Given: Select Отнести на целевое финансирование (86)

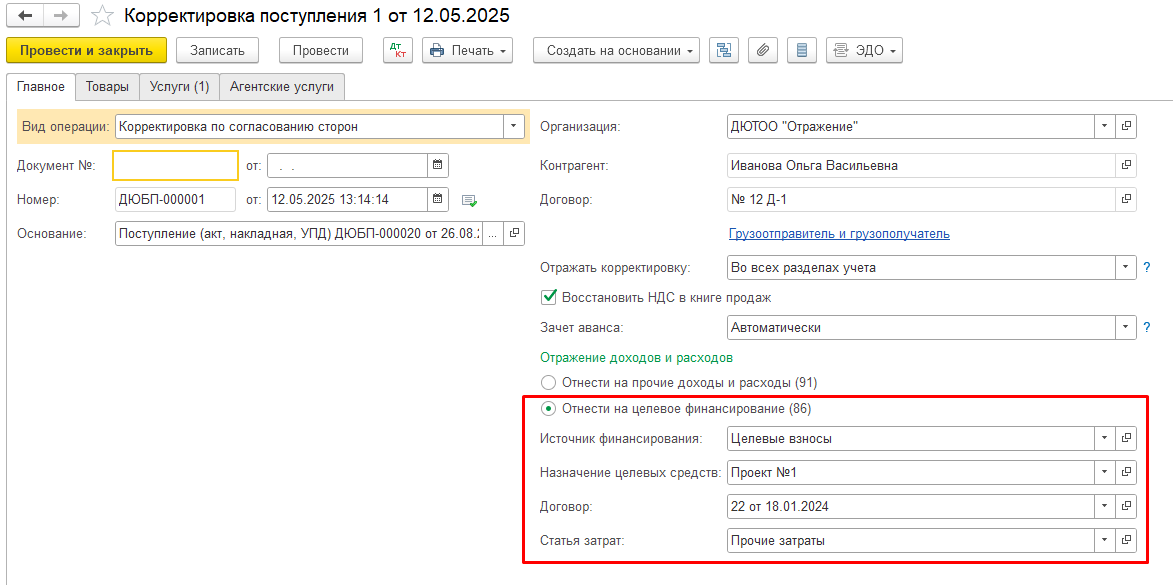Looking at the screenshot, I should pyautogui.click(x=548, y=408).
